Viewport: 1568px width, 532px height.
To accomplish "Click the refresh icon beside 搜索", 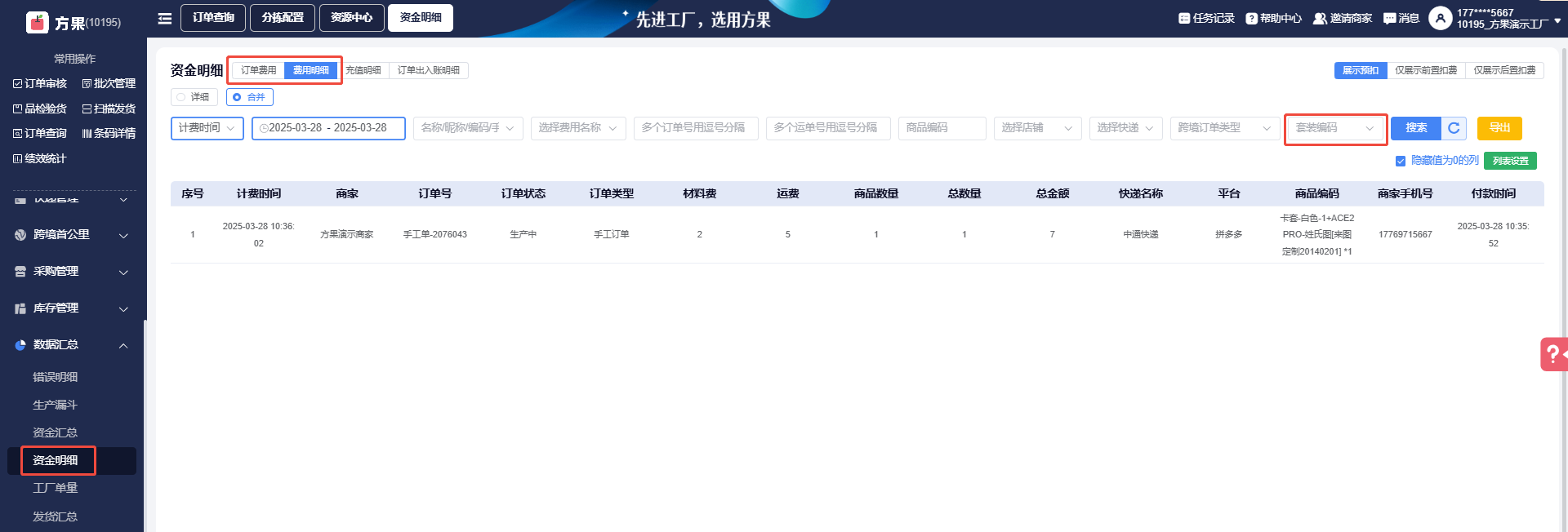I will [x=1454, y=128].
